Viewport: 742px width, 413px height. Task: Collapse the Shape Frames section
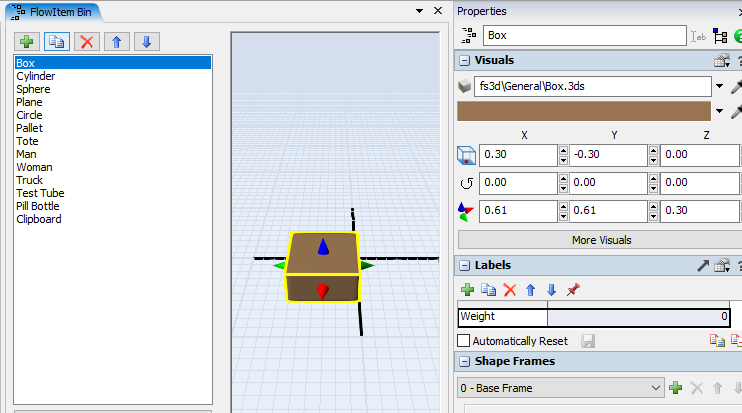tap(465, 361)
